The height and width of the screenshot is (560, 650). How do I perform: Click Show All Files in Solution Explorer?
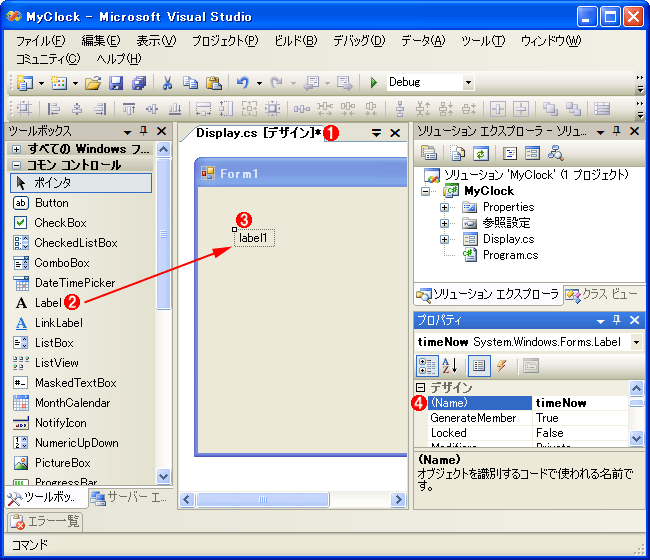tap(458, 153)
